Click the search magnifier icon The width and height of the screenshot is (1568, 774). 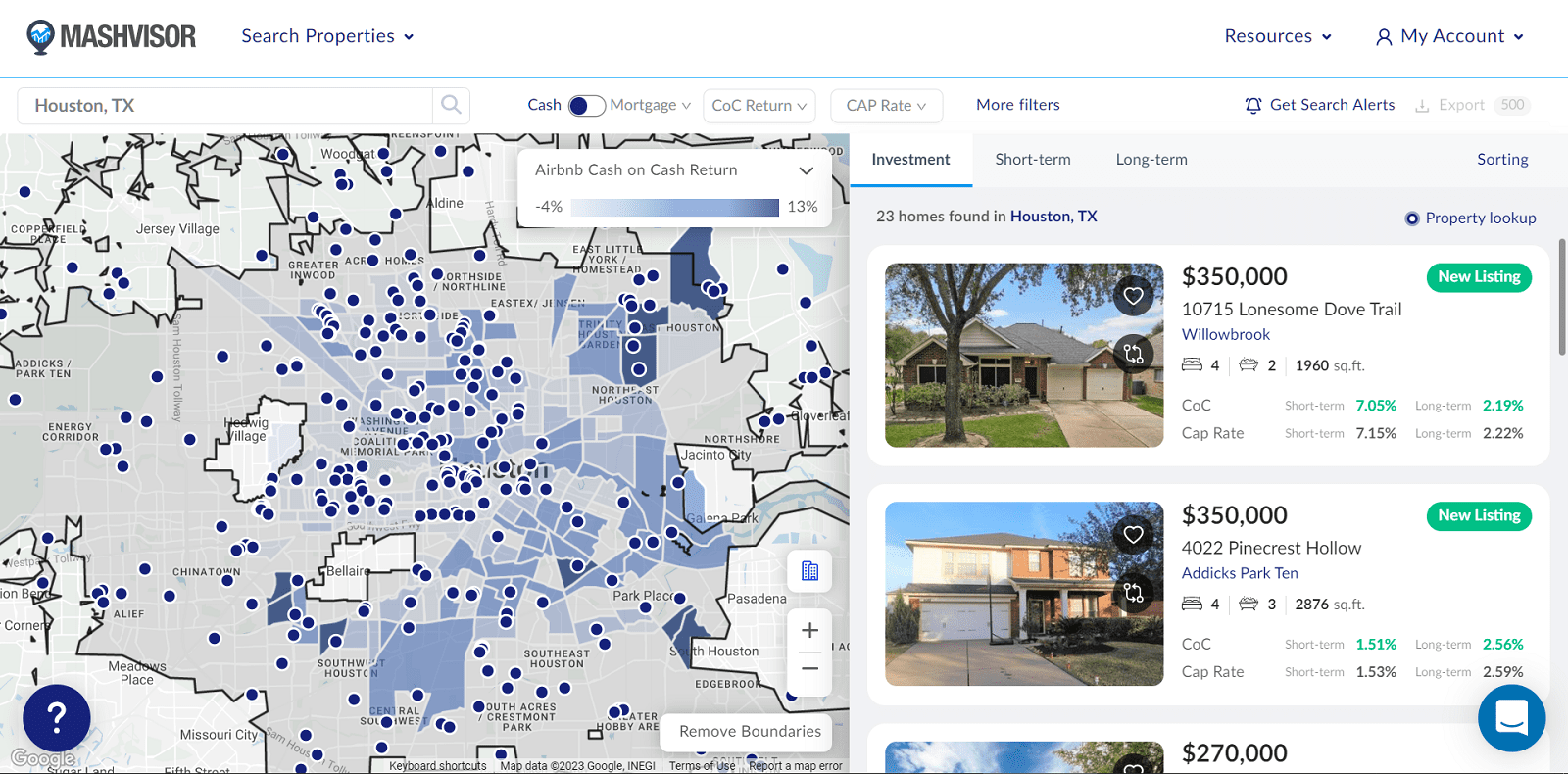451,105
